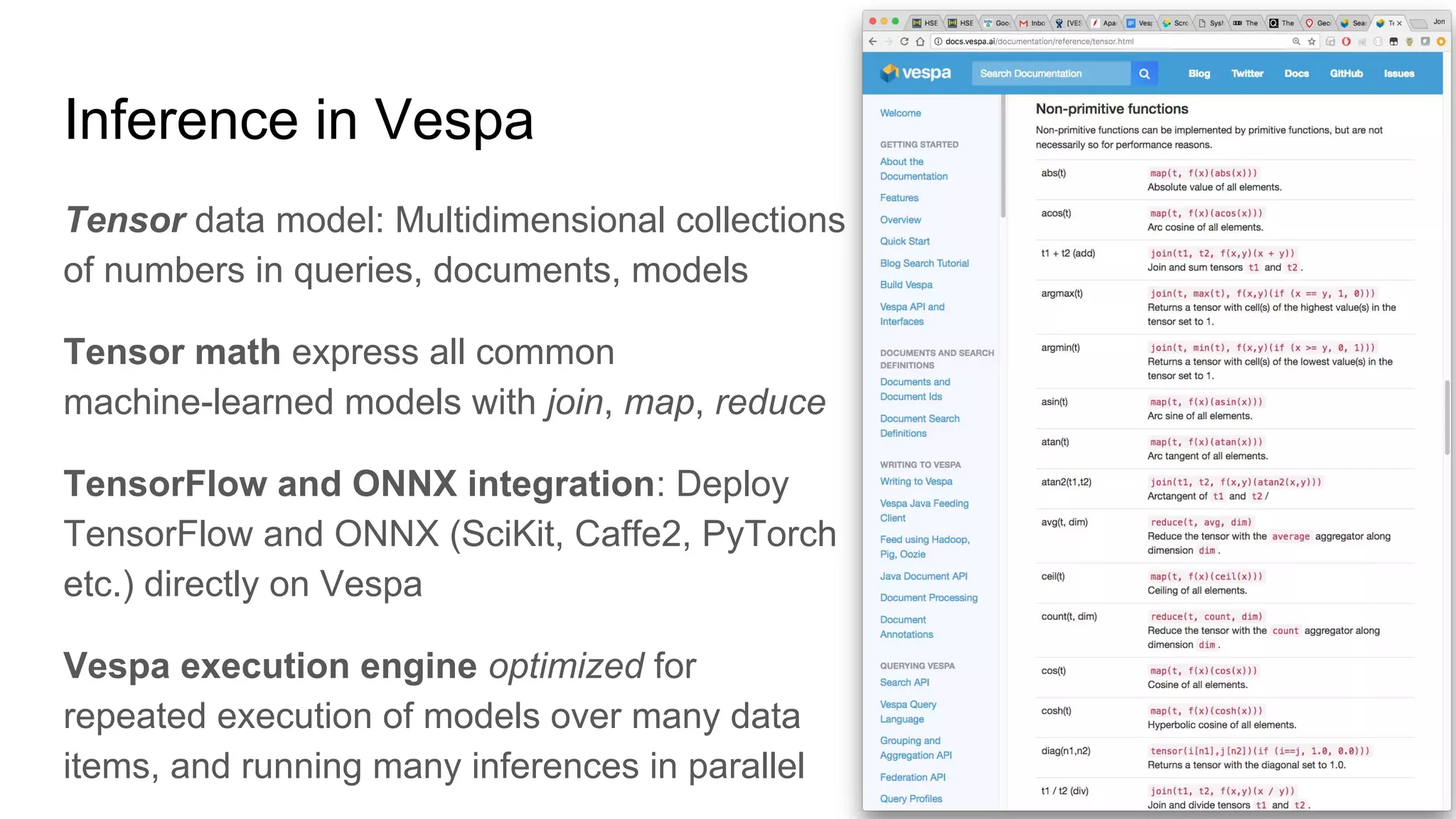The height and width of the screenshot is (819, 1456).
Task: Click the Jon profile button in Chrome
Action: tap(1439, 21)
